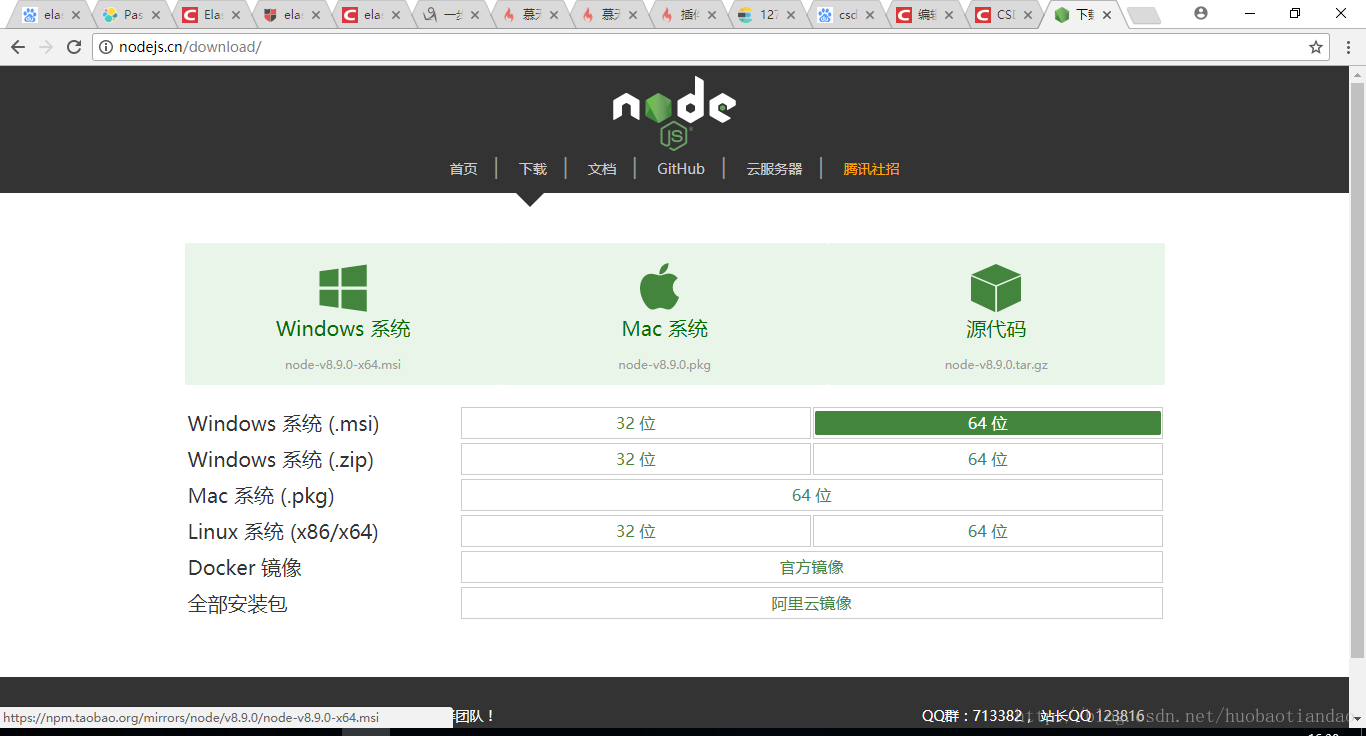Go back with the browser back arrow
The width and height of the screenshot is (1366, 736).
click(x=18, y=47)
